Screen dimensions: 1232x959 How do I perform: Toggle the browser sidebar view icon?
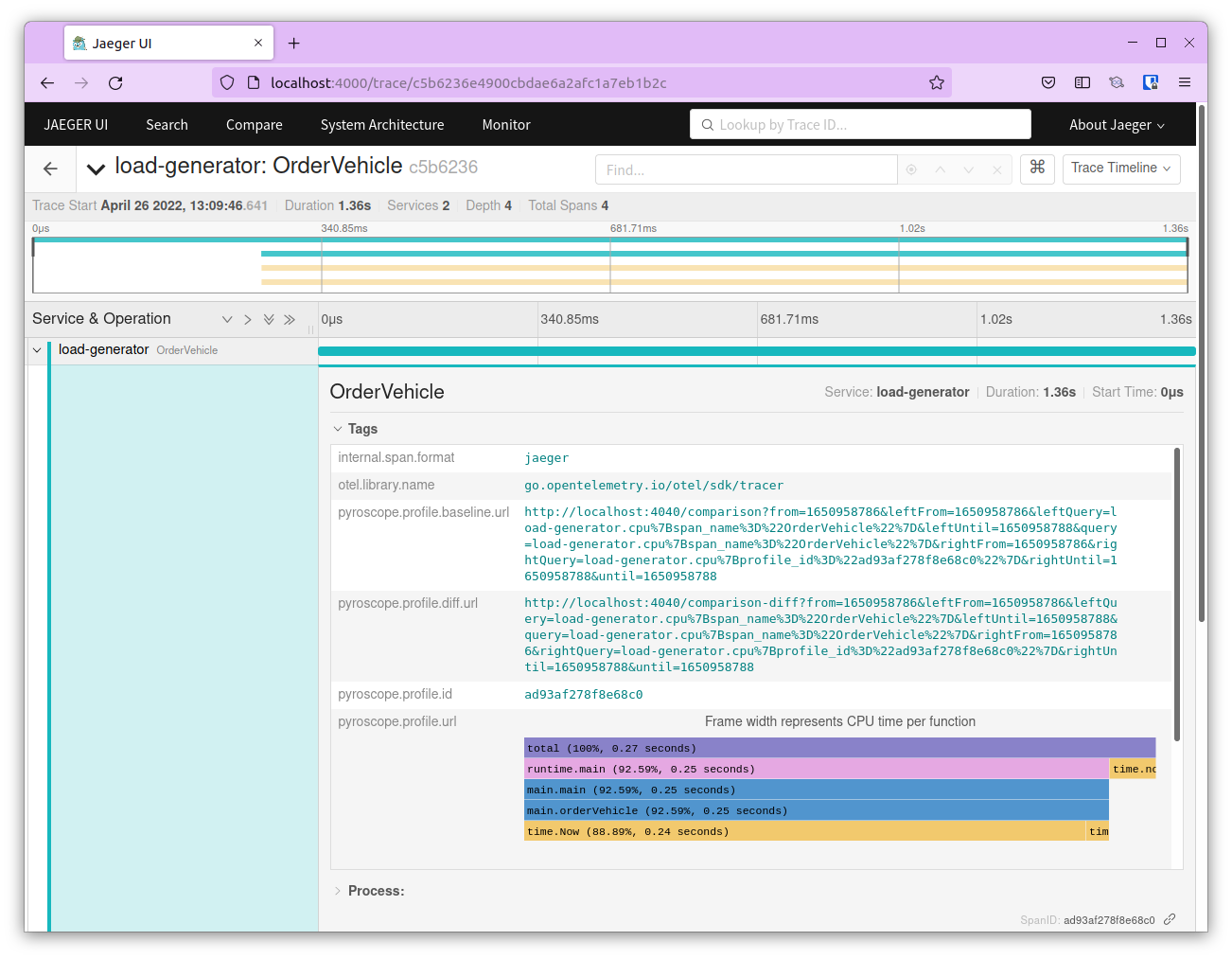pos(1082,83)
